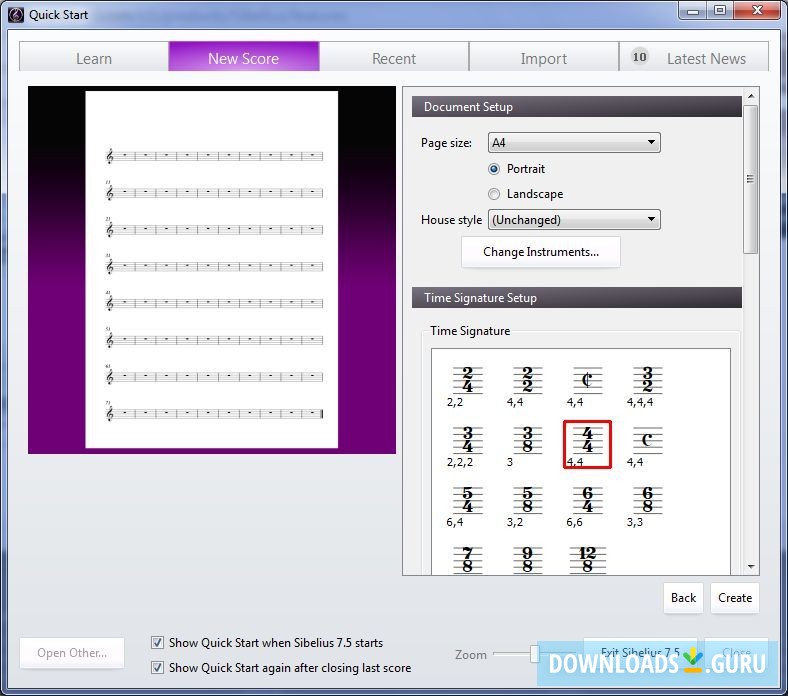Image resolution: width=788 pixels, height=696 pixels.
Task: Click the Sibelius app icon in title bar
Action: click(16, 15)
